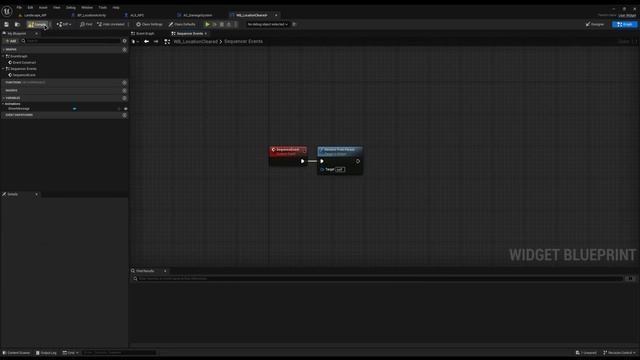
Task: Open the View menu
Action: (x=56, y=7)
